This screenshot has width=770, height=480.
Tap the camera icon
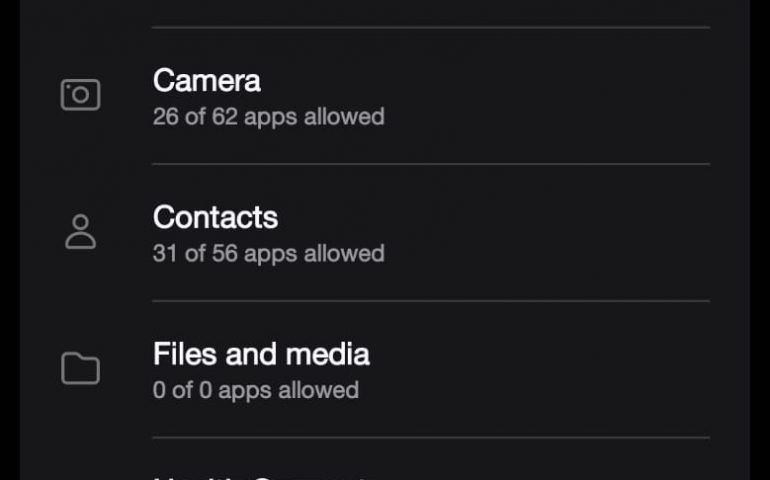pyautogui.click(x=81, y=94)
